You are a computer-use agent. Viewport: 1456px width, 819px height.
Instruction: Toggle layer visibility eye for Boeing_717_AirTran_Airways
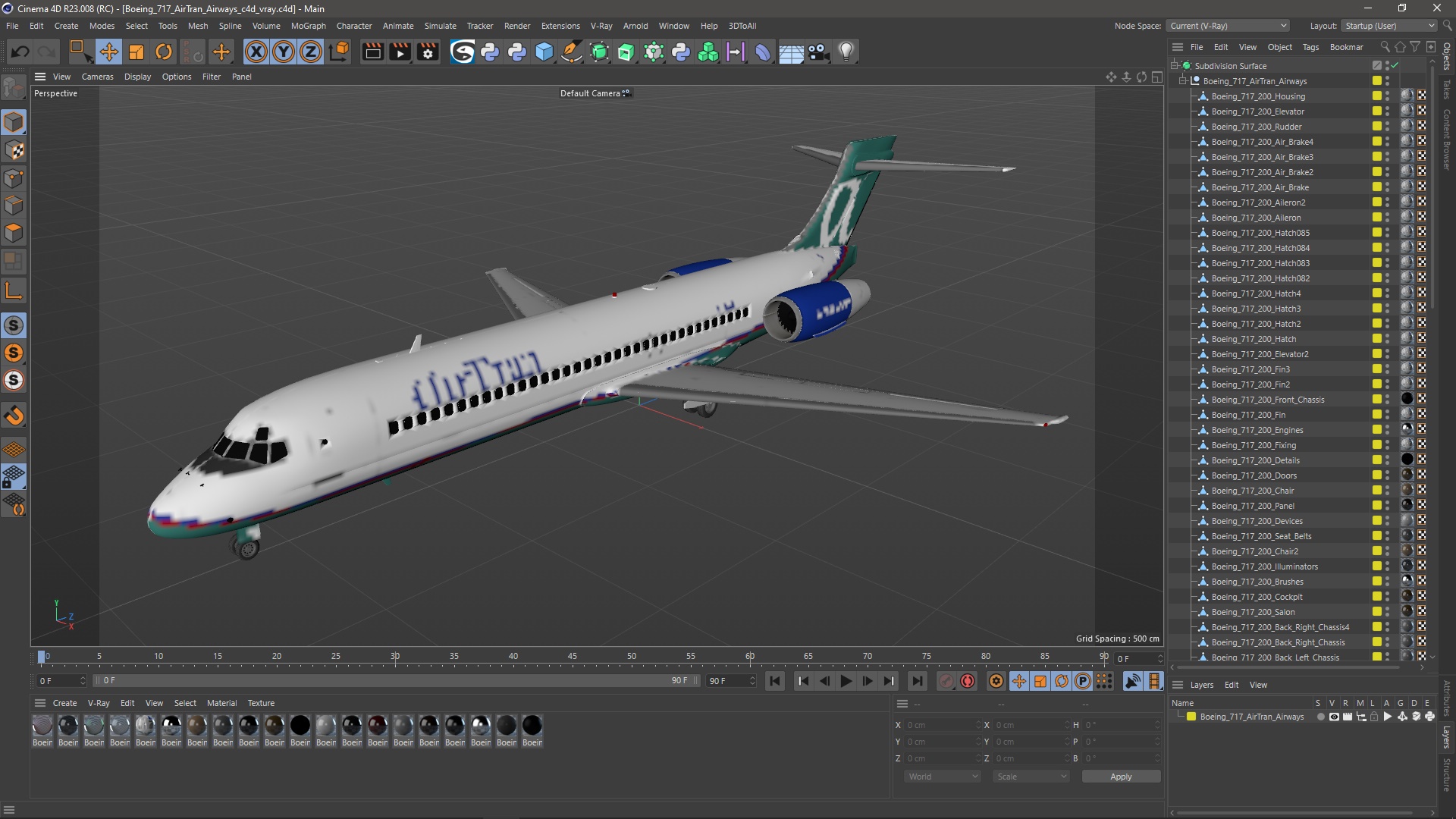(1334, 717)
